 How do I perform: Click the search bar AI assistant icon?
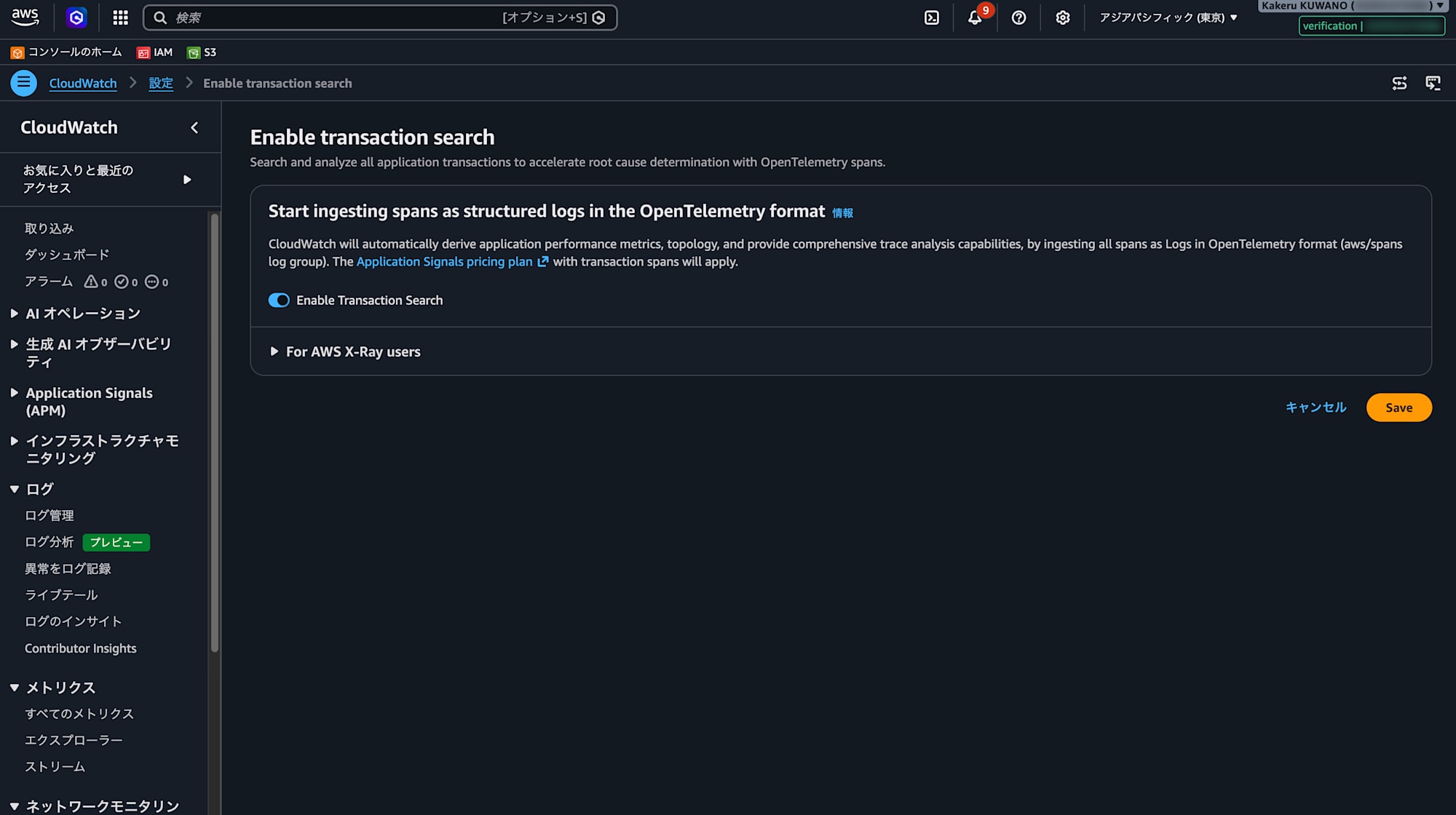599,17
